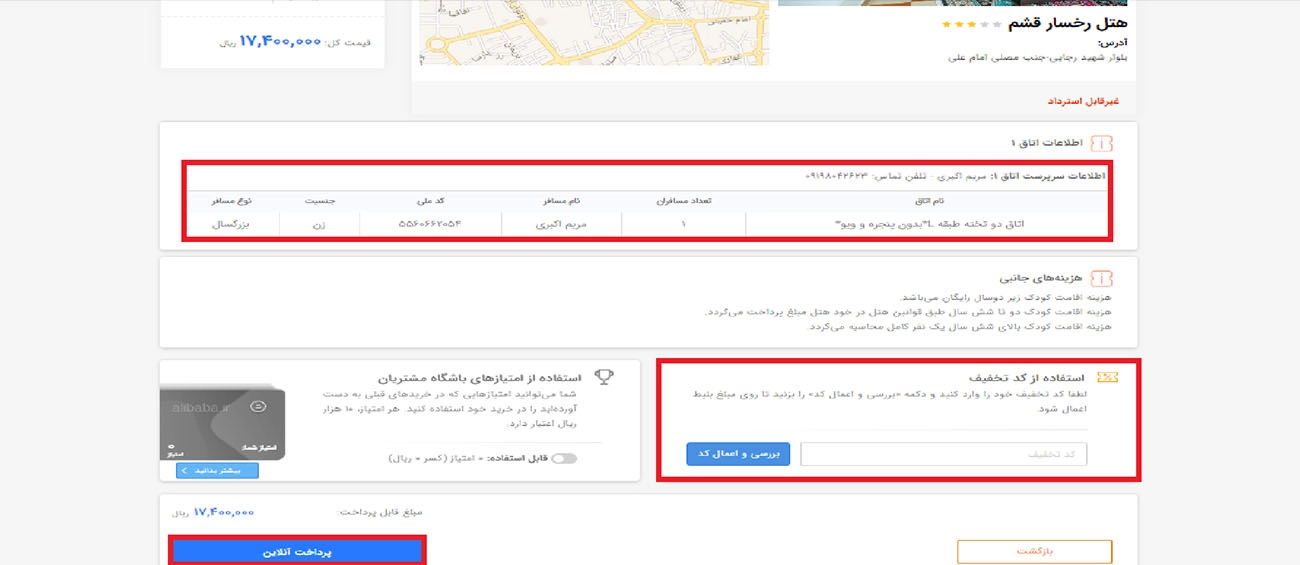1300x565 pixels.
Task: Click the icon next to هزینه‌های جانبی heading
Action: (x=1101, y=278)
